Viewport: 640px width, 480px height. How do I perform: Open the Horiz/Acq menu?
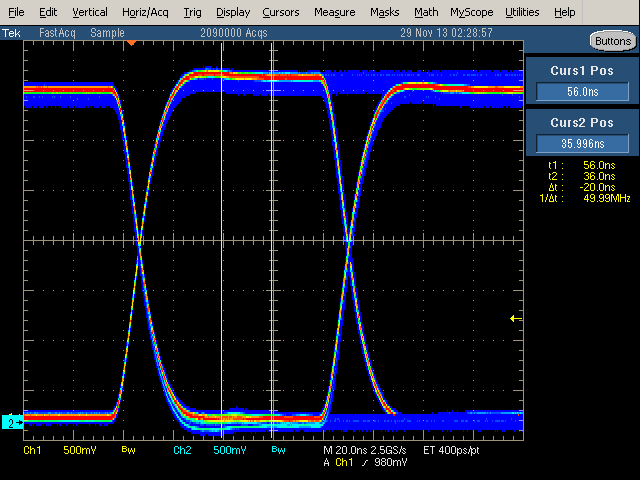[x=145, y=12]
